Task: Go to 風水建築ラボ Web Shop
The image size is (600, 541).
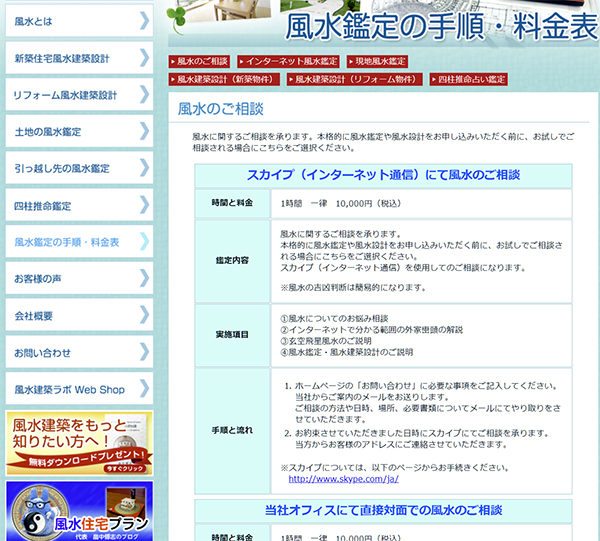Action: 70,390
